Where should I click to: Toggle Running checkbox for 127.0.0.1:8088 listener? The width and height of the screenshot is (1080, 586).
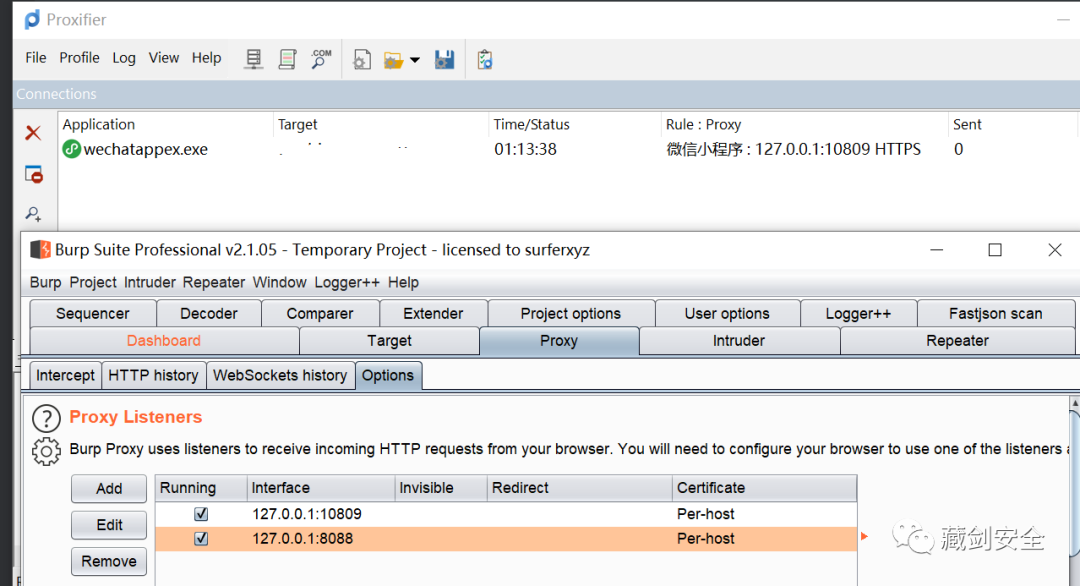point(201,538)
